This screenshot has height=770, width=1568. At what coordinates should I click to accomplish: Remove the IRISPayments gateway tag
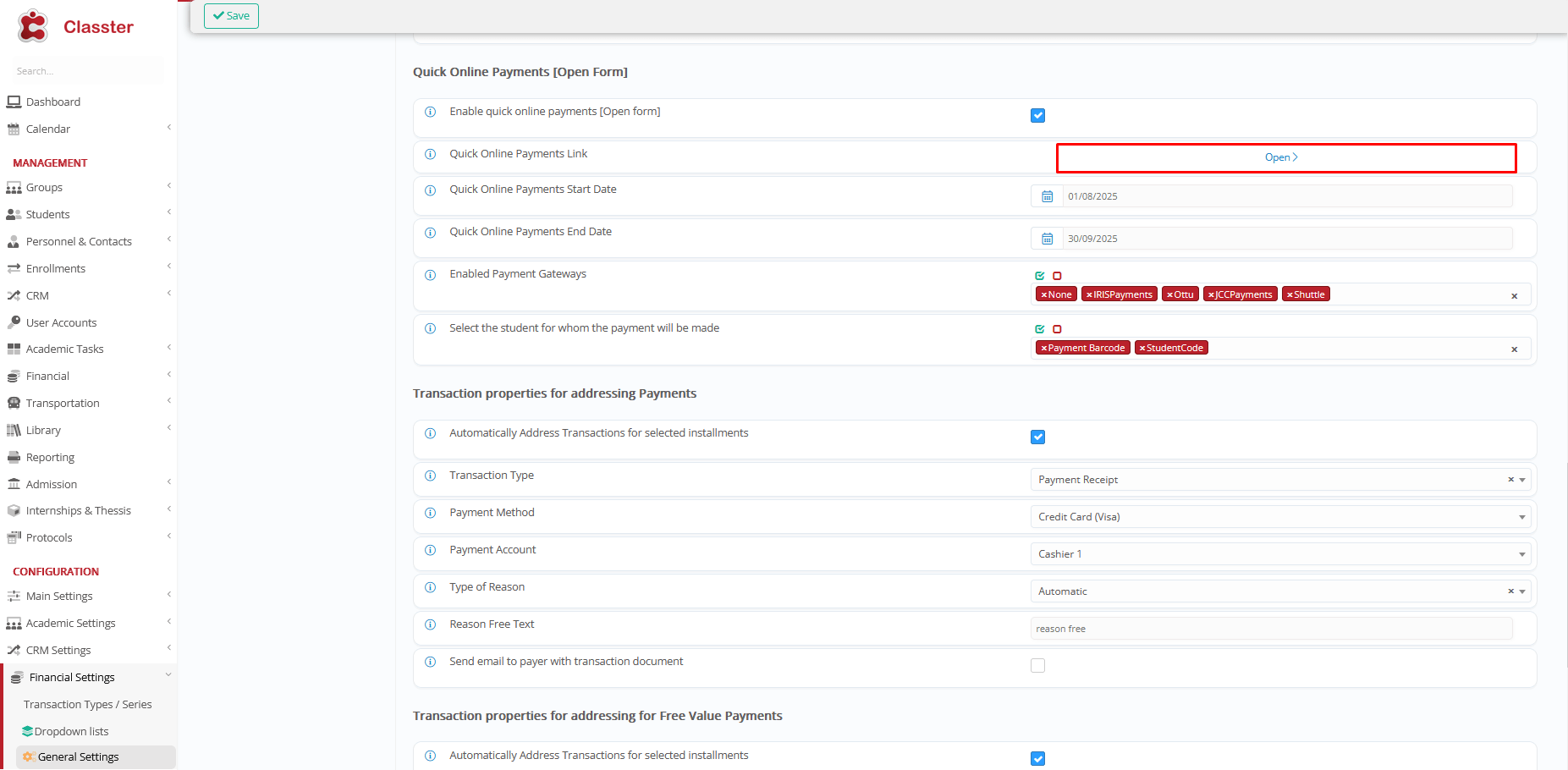[1089, 295]
